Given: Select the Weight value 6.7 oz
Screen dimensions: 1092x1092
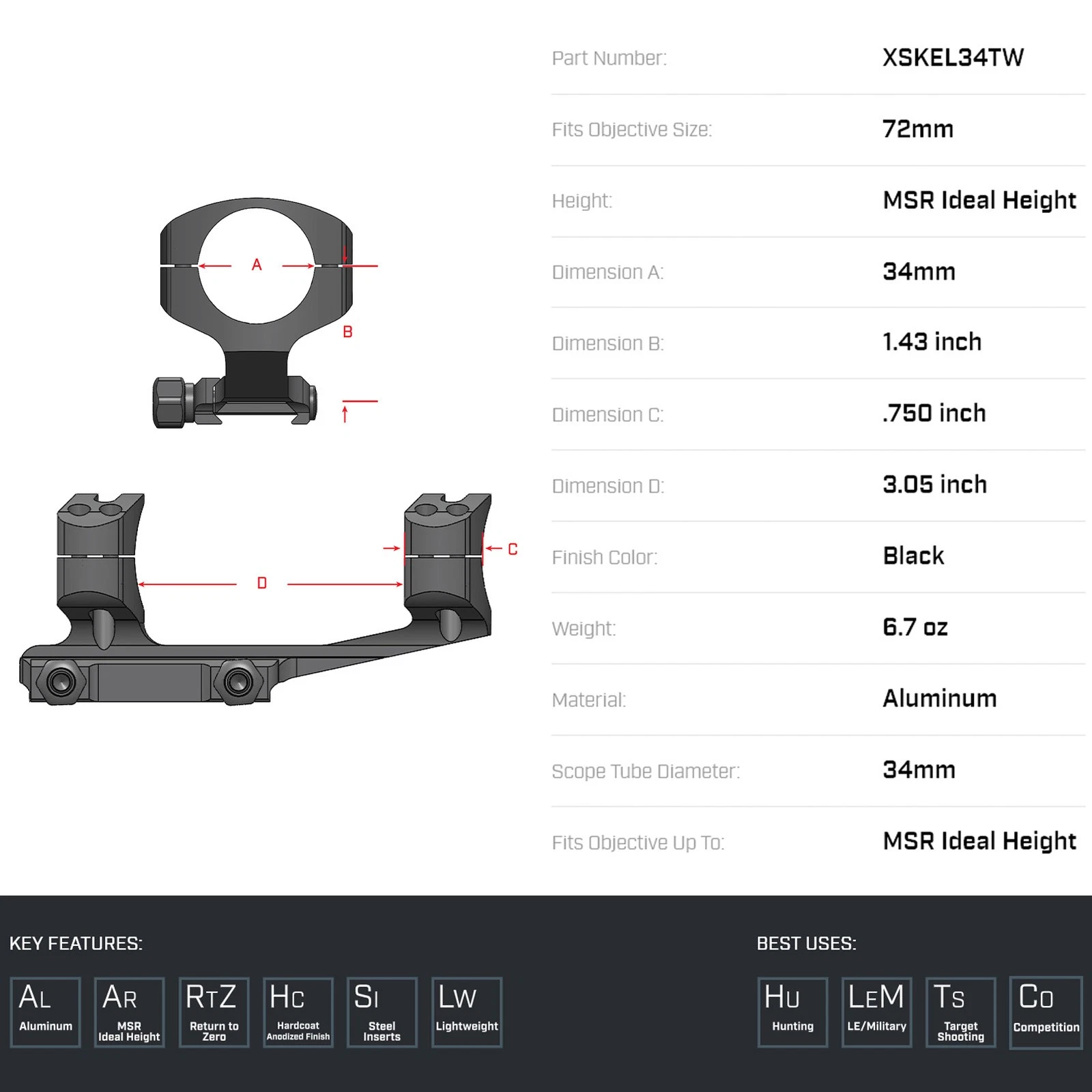Looking at the screenshot, I should 915,627.
